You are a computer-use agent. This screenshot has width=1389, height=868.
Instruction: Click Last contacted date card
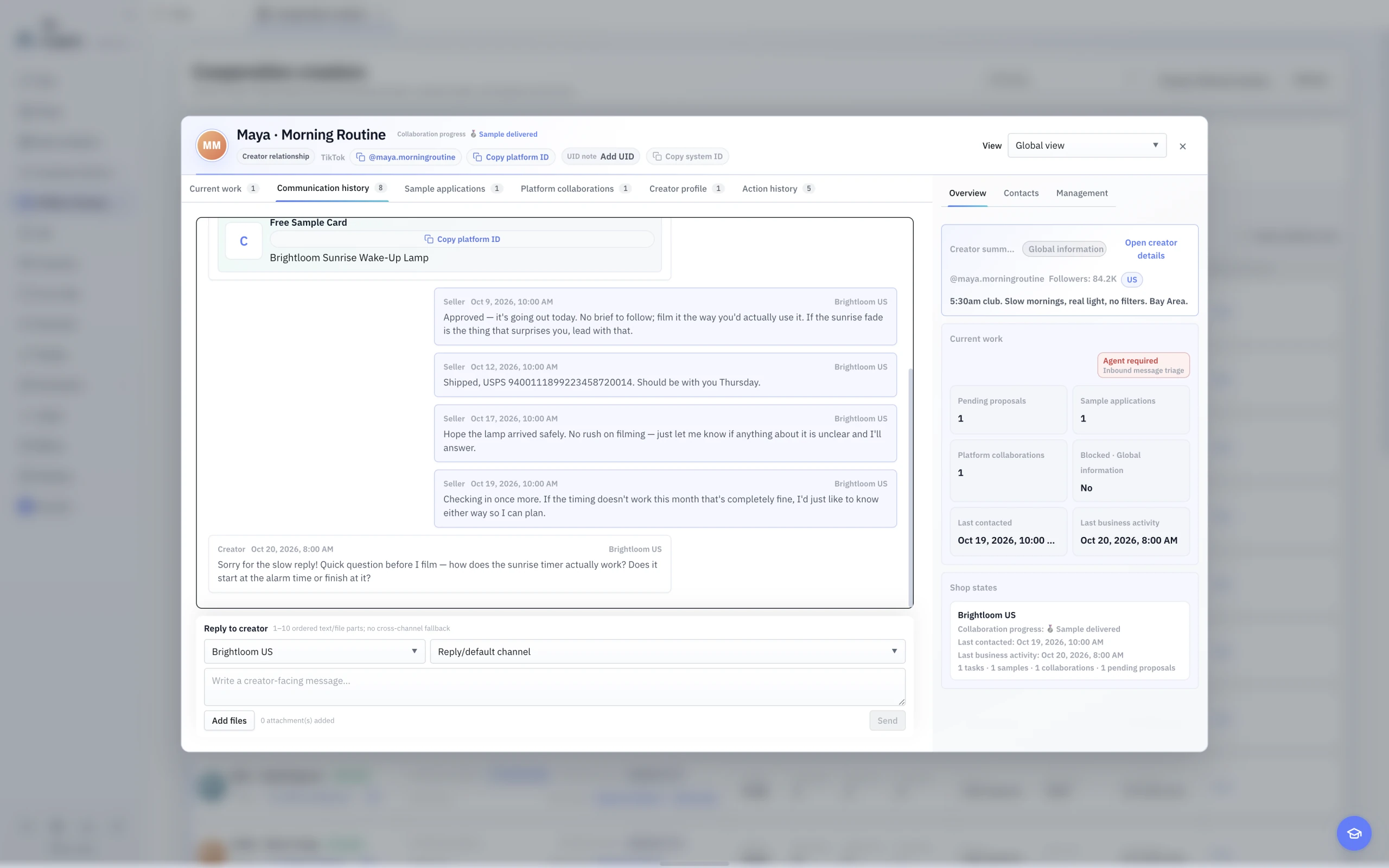point(1008,532)
